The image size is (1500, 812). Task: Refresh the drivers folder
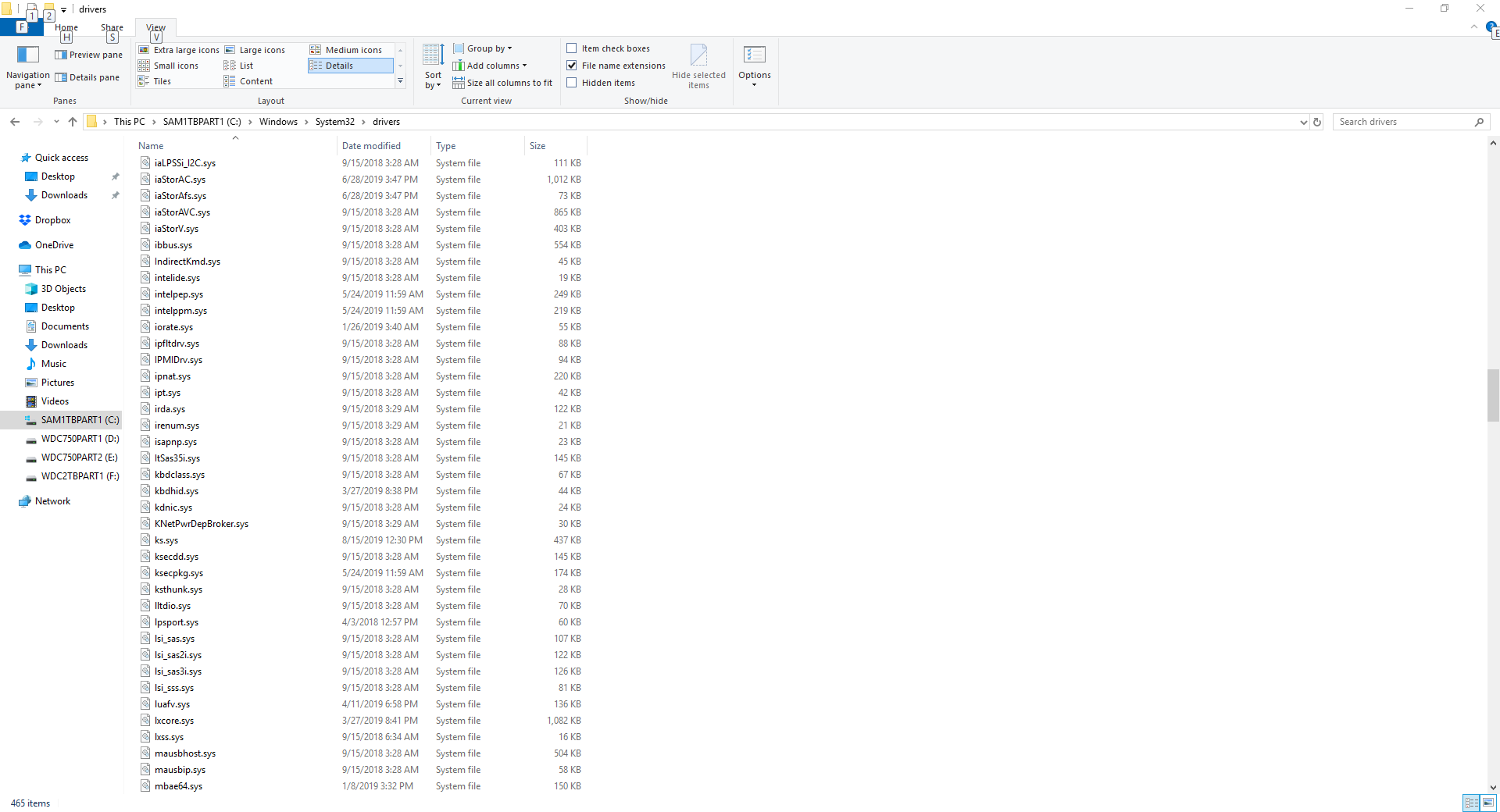tap(1317, 122)
